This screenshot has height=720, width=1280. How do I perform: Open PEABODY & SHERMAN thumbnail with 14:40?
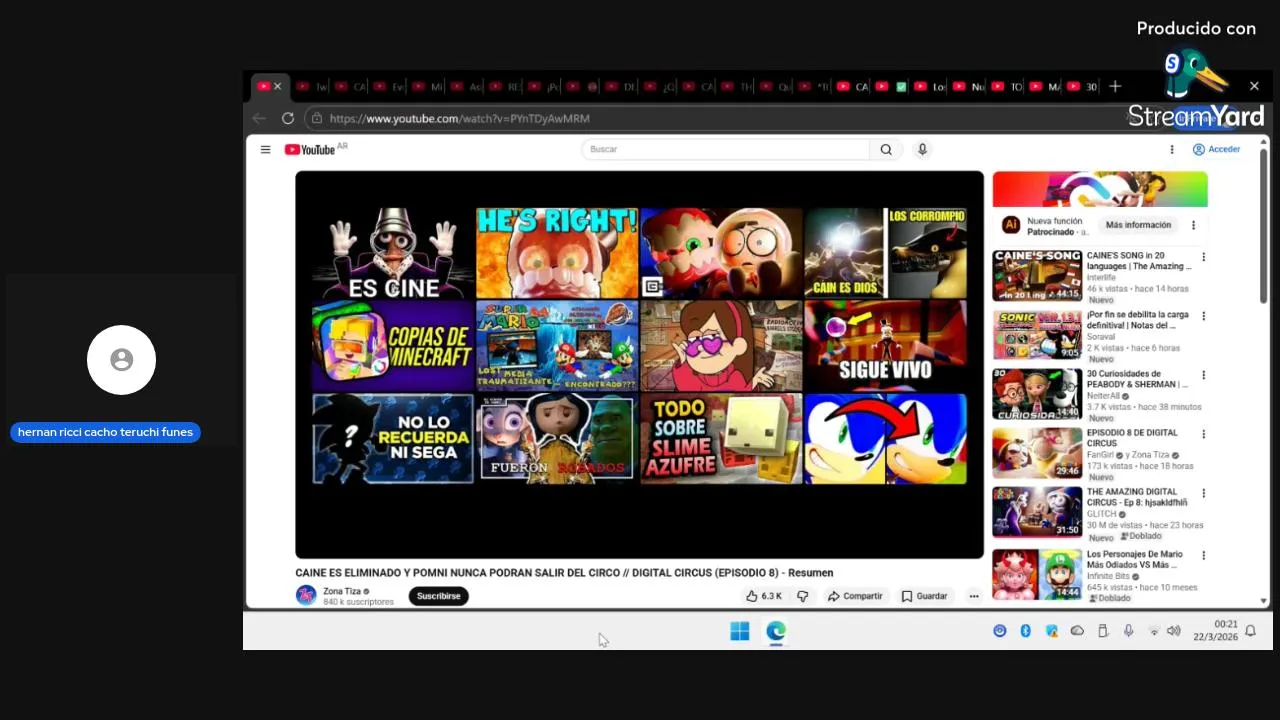(x=1037, y=394)
